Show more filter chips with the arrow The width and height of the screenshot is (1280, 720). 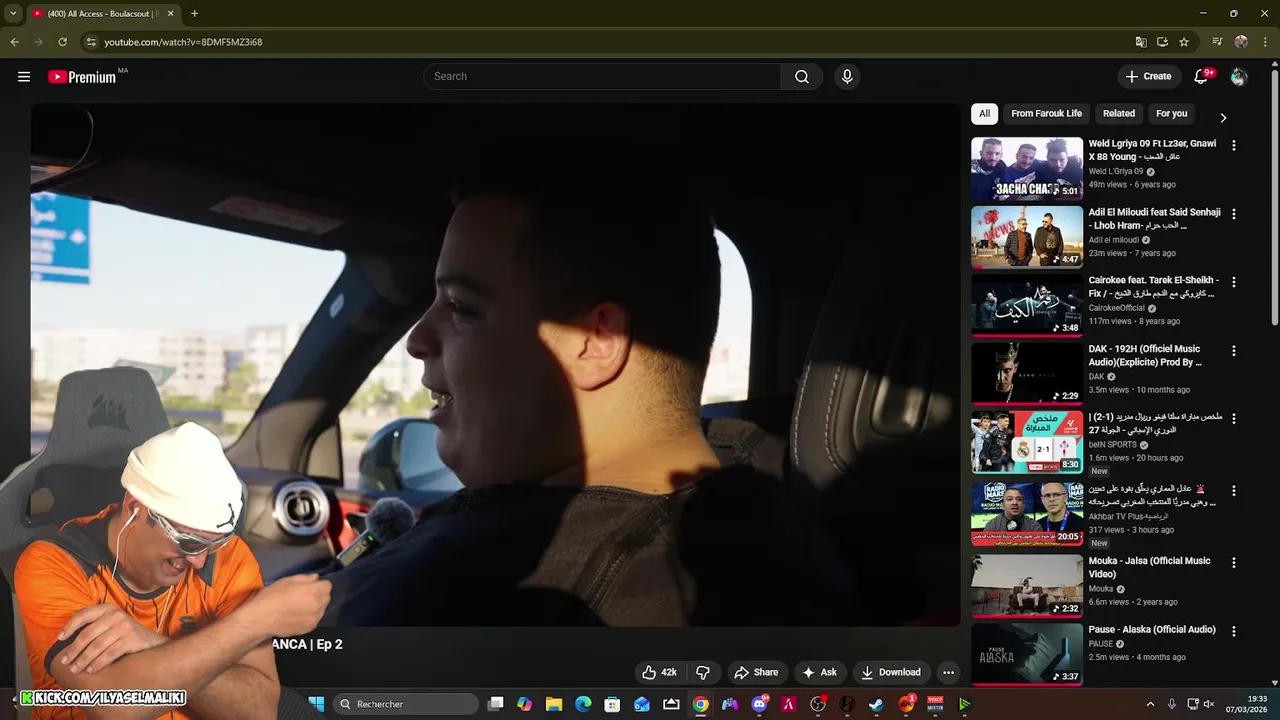coord(1222,118)
